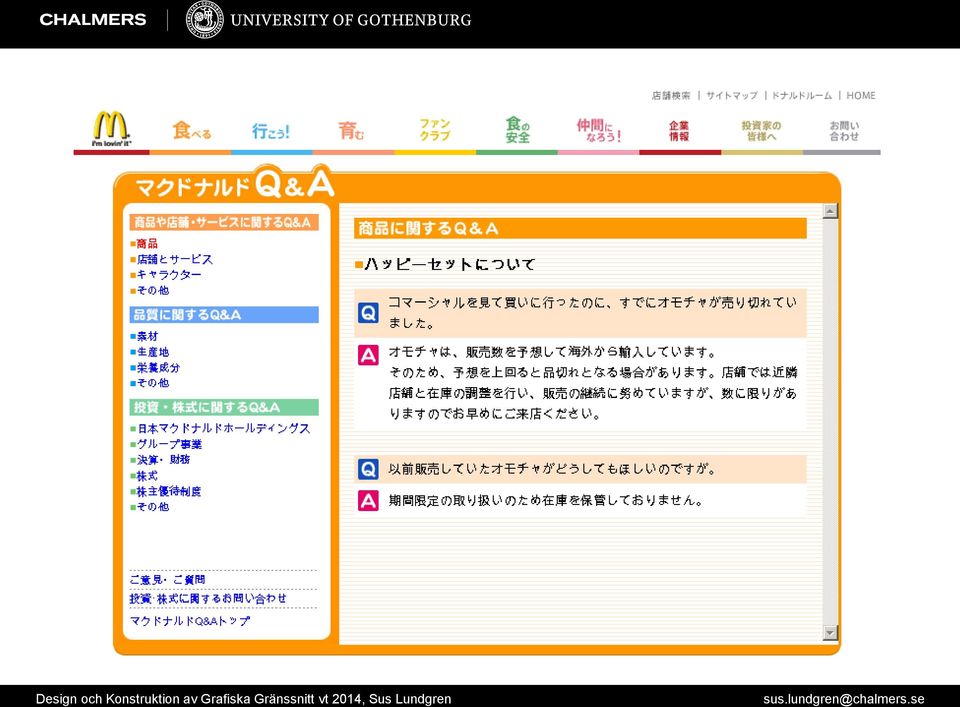Open the 投資家の皆様へ navigation item
The image size is (960, 707).
(x=761, y=131)
